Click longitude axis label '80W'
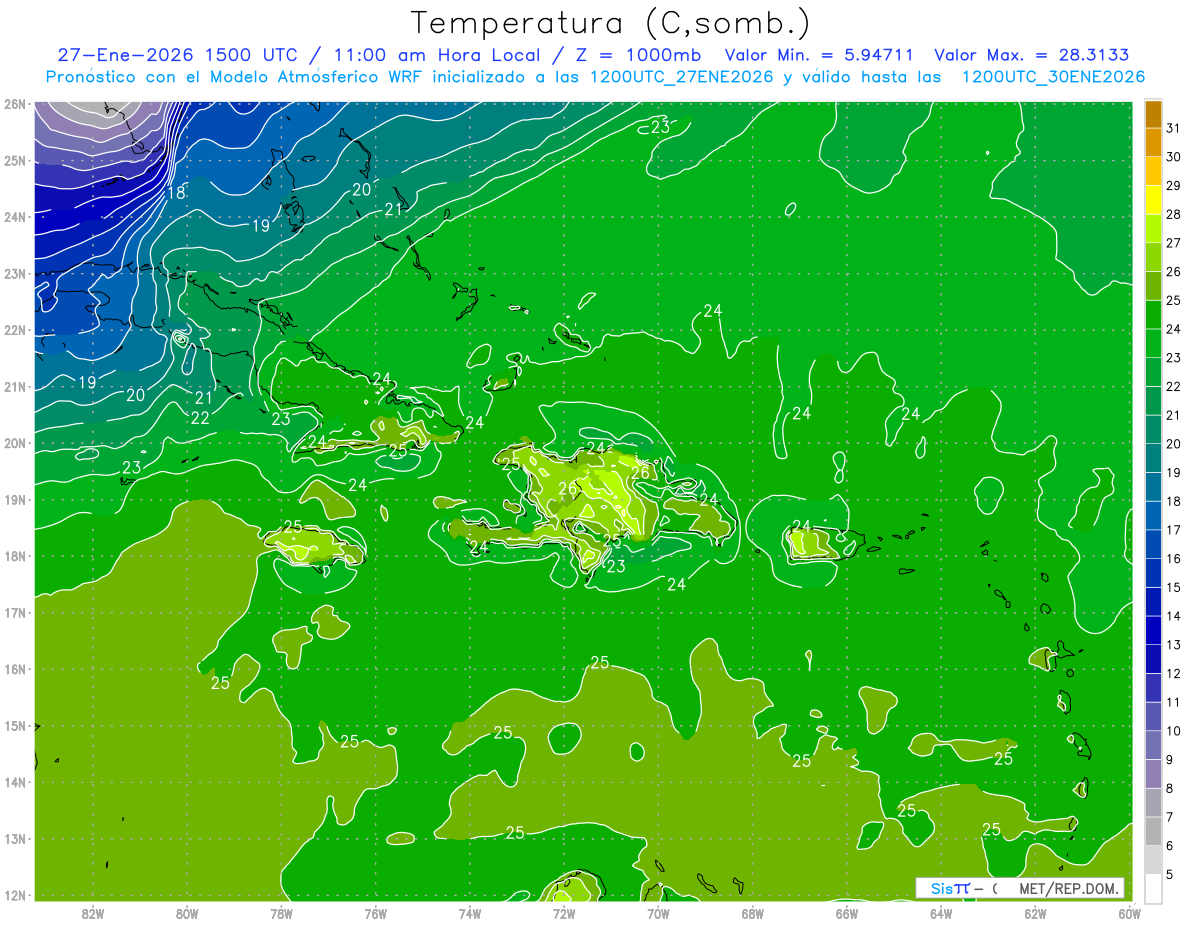1200x927 pixels. pyautogui.click(x=187, y=913)
